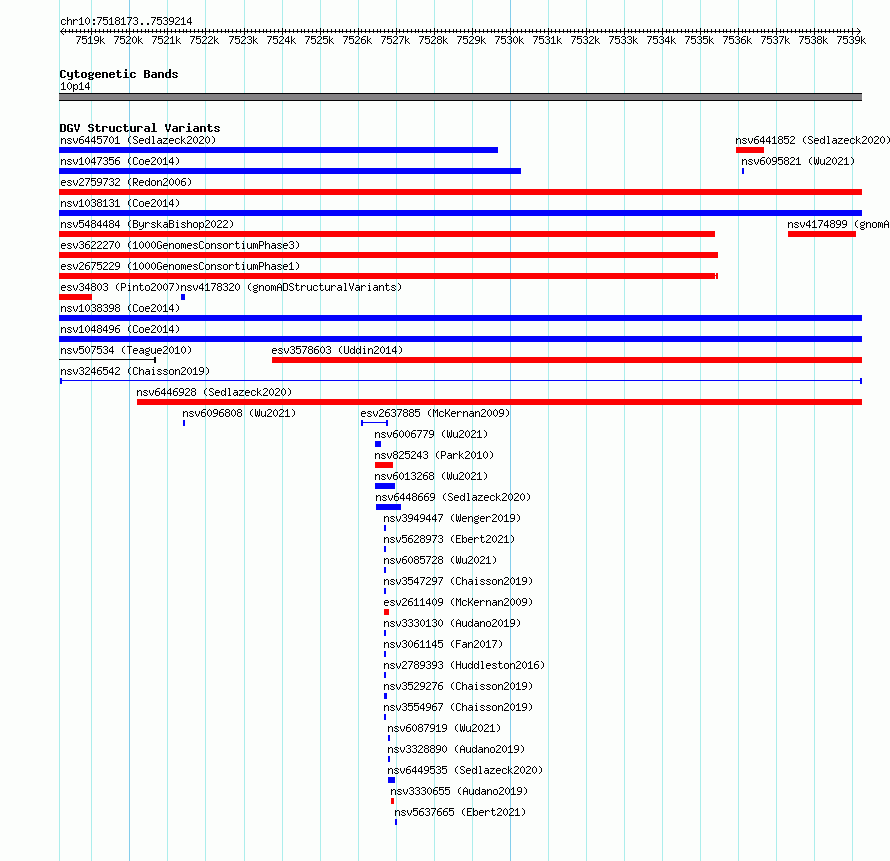890x861 pixels.
Task: Open nsv2789393 (Huddleston2016) variant label
Action: pos(464,665)
